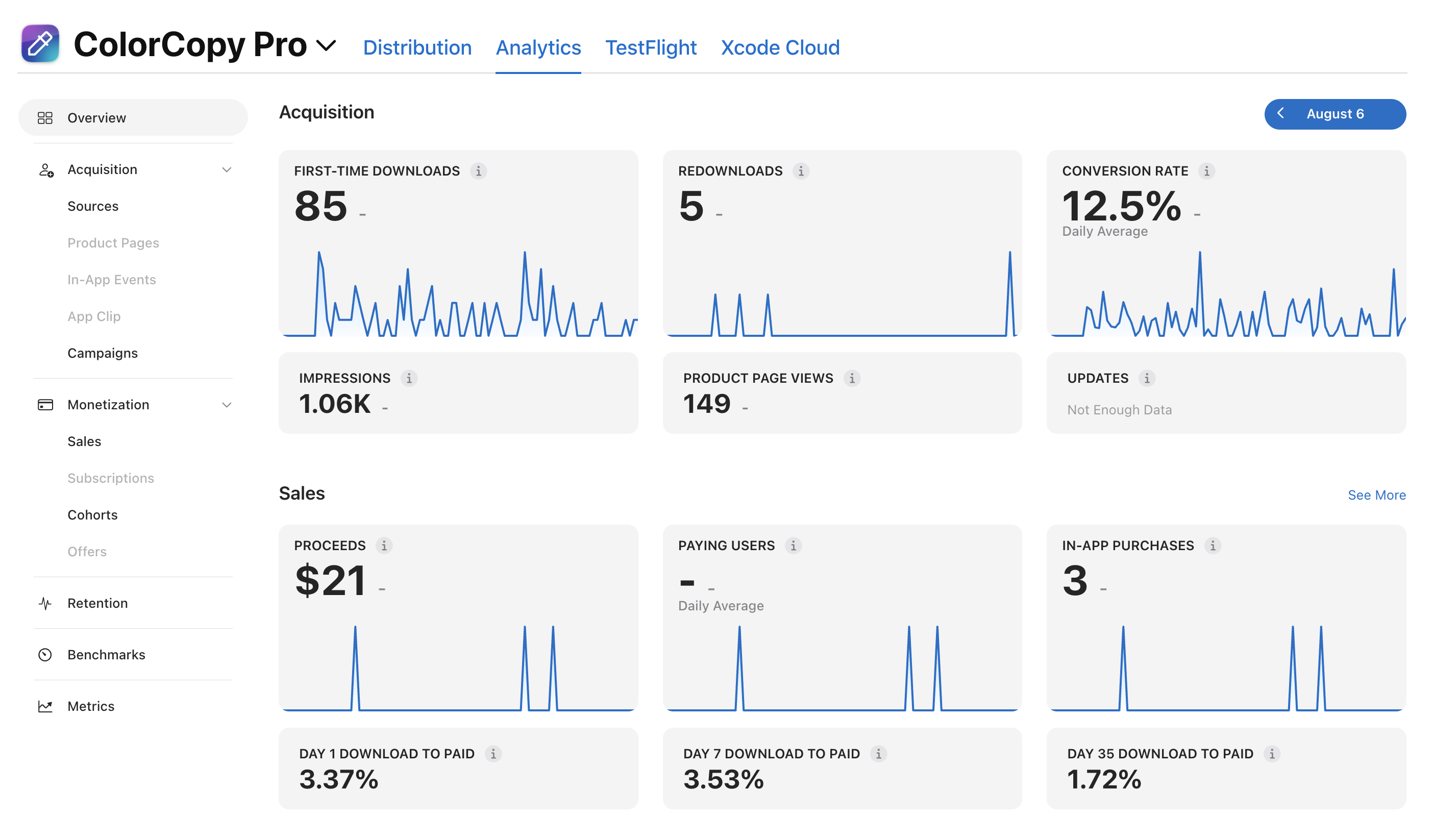Open the Xcode Cloud tab
This screenshot has height=840, width=1433.
(x=780, y=47)
